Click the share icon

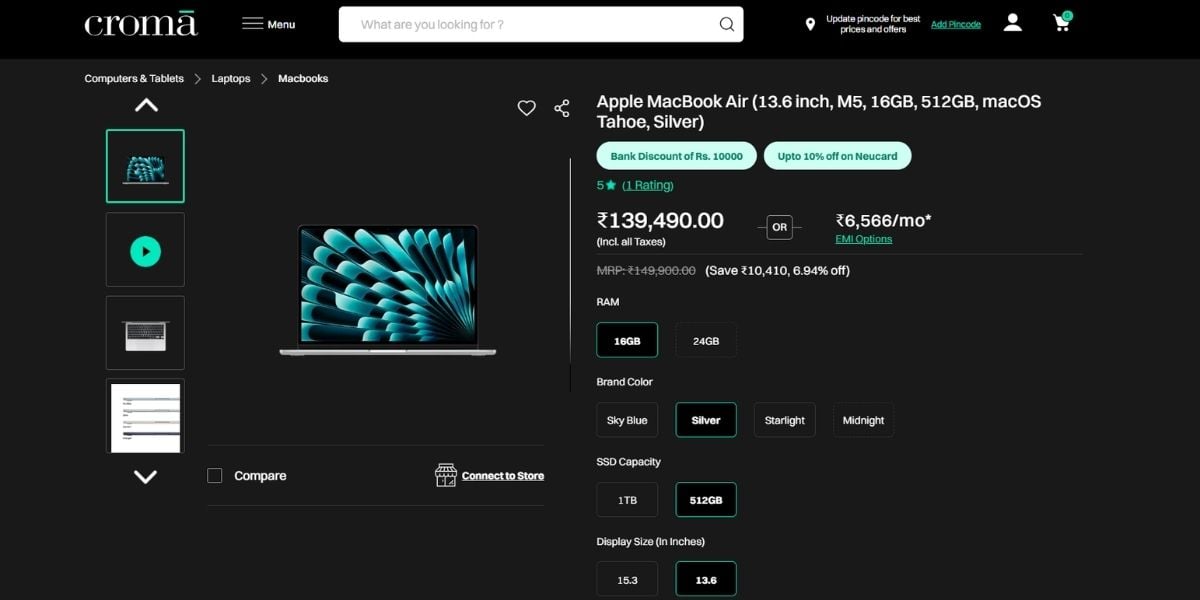point(562,108)
